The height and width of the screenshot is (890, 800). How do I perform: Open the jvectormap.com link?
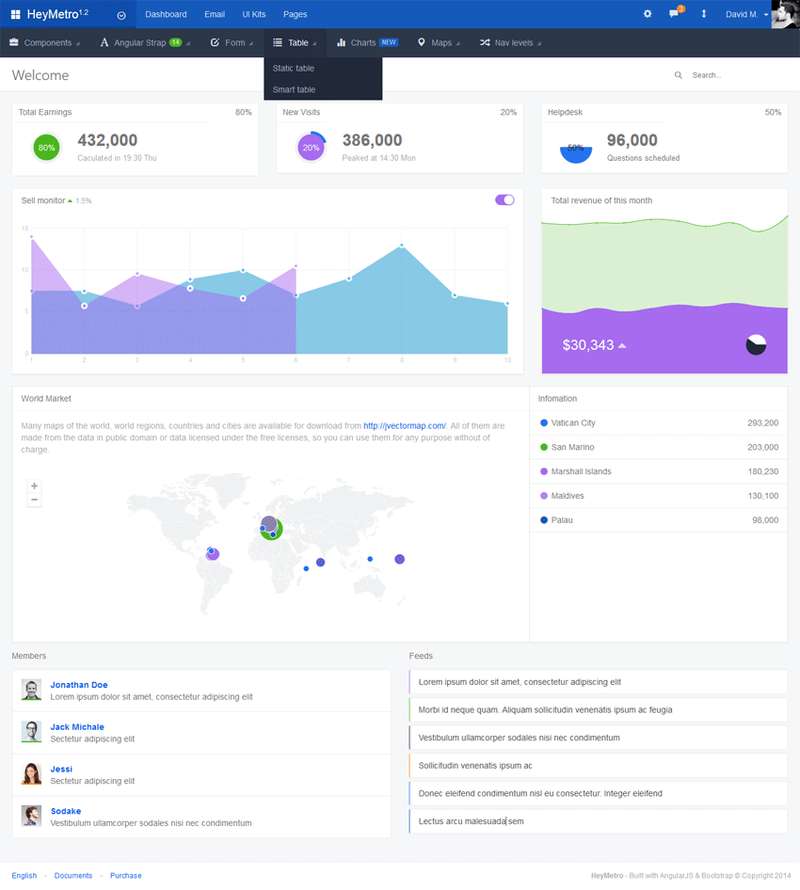point(404,426)
